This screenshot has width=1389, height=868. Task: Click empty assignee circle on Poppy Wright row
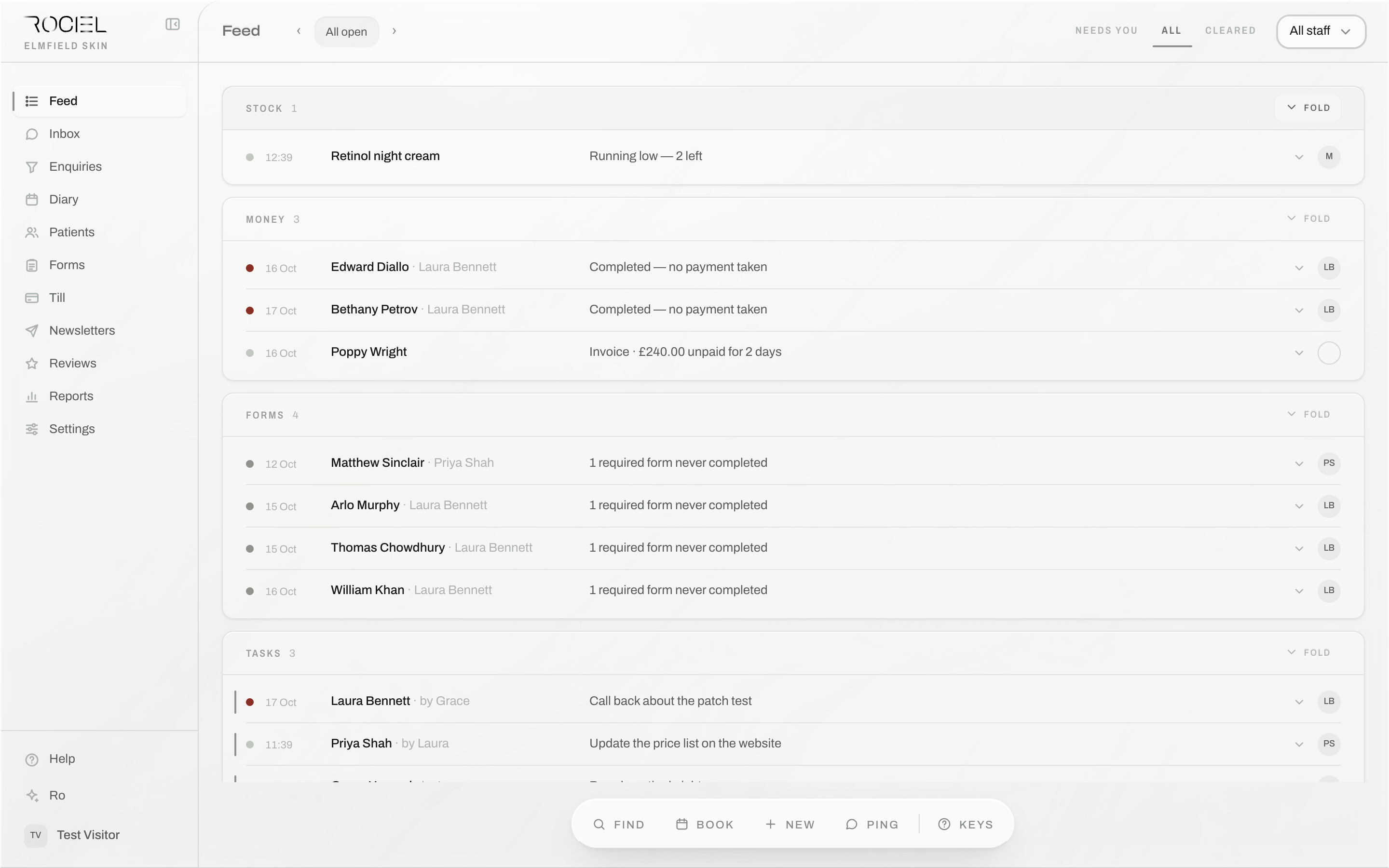(x=1329, y=353)
